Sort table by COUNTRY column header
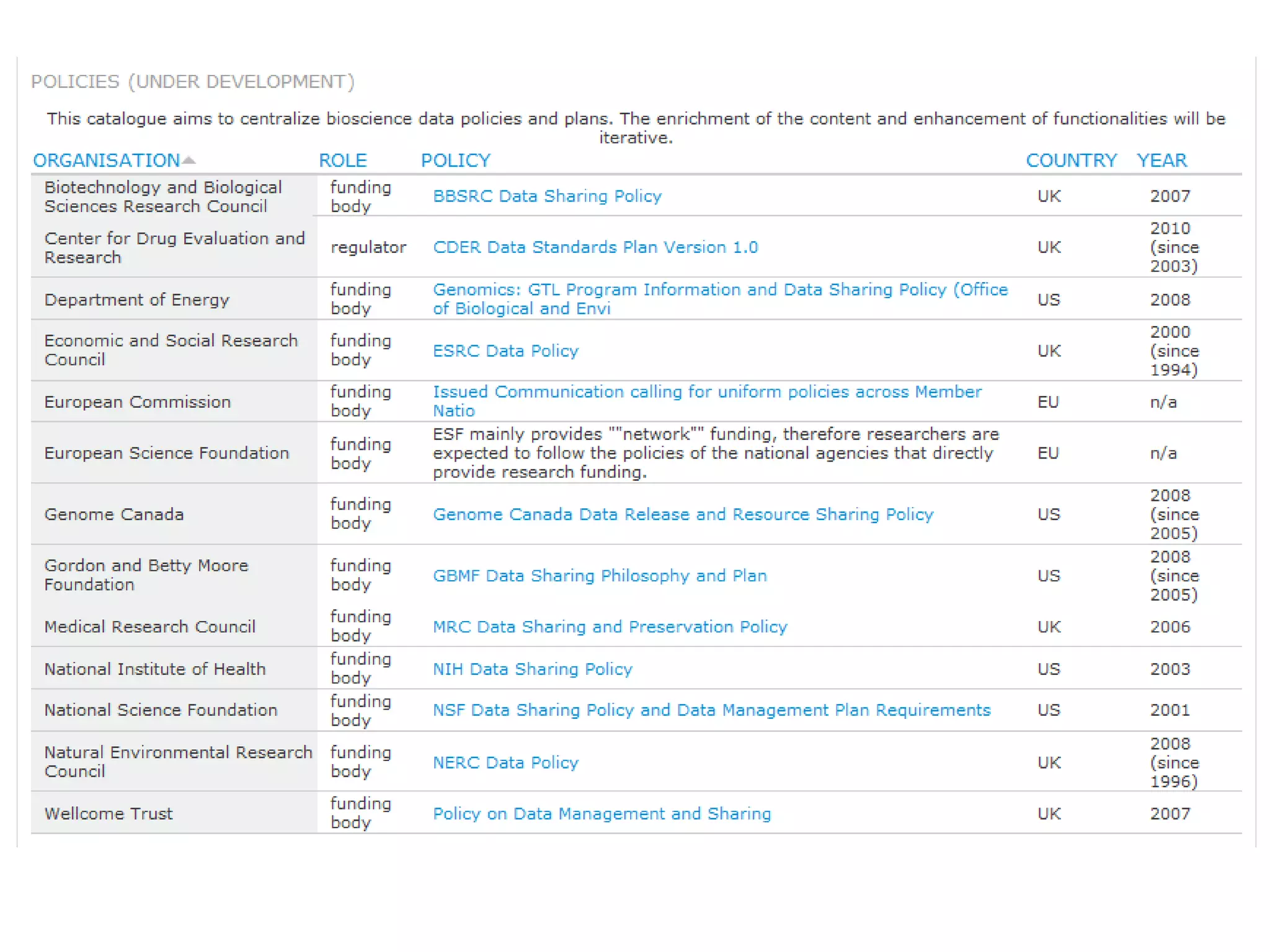 pos(1071,161)
